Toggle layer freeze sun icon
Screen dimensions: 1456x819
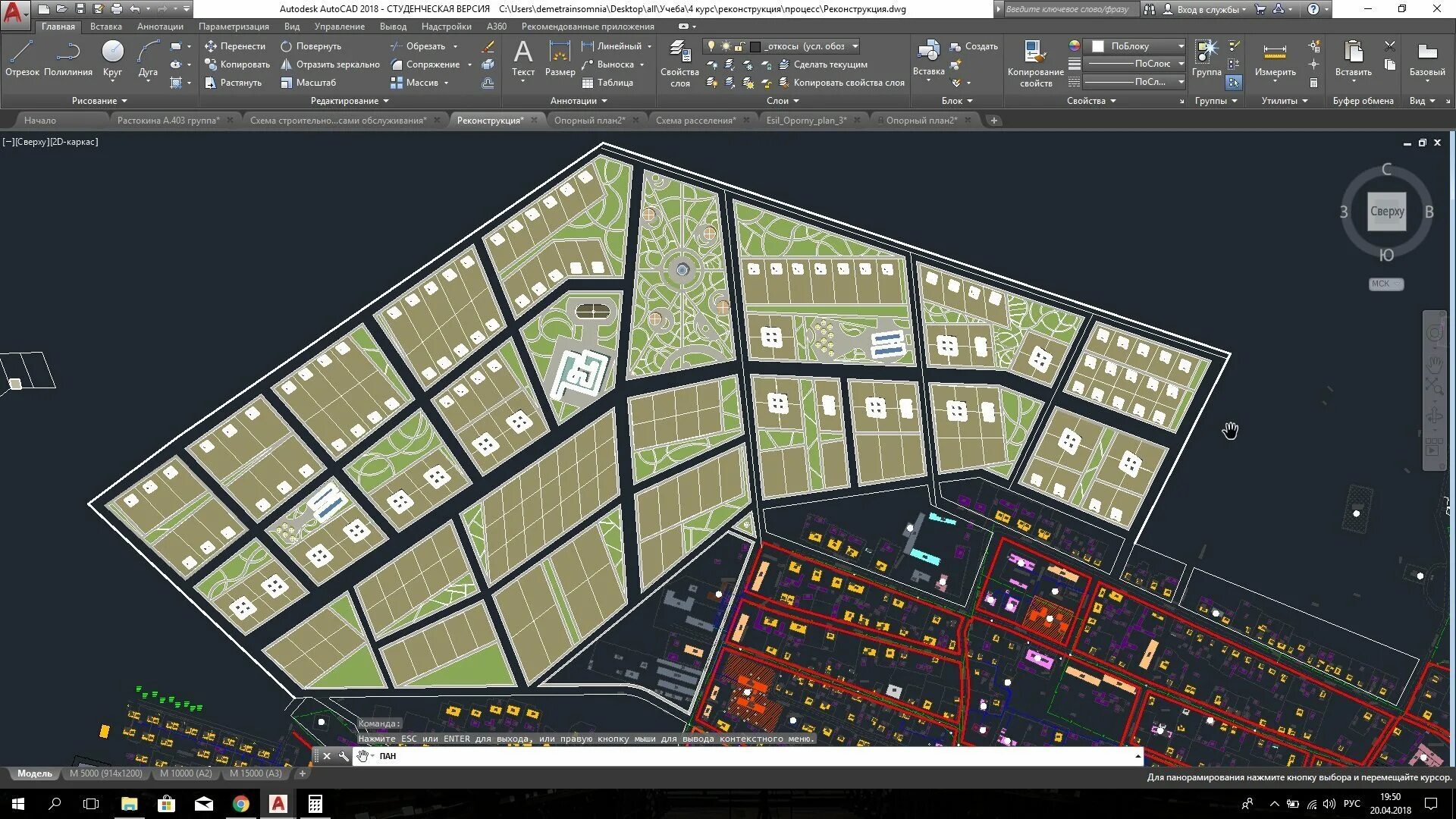pos(726,46)
